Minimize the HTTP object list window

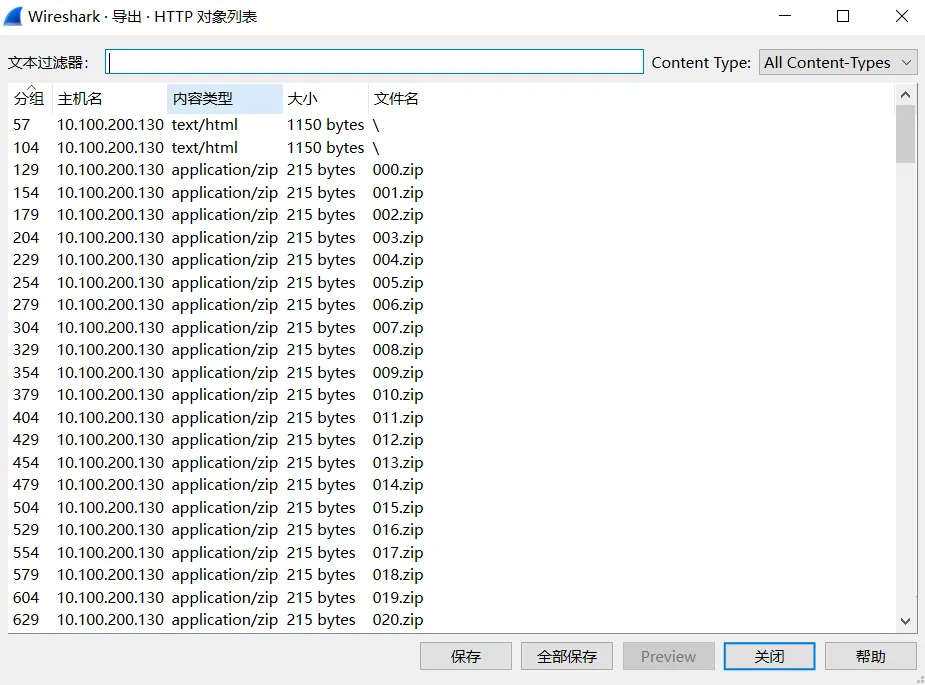tap(785, 16)
